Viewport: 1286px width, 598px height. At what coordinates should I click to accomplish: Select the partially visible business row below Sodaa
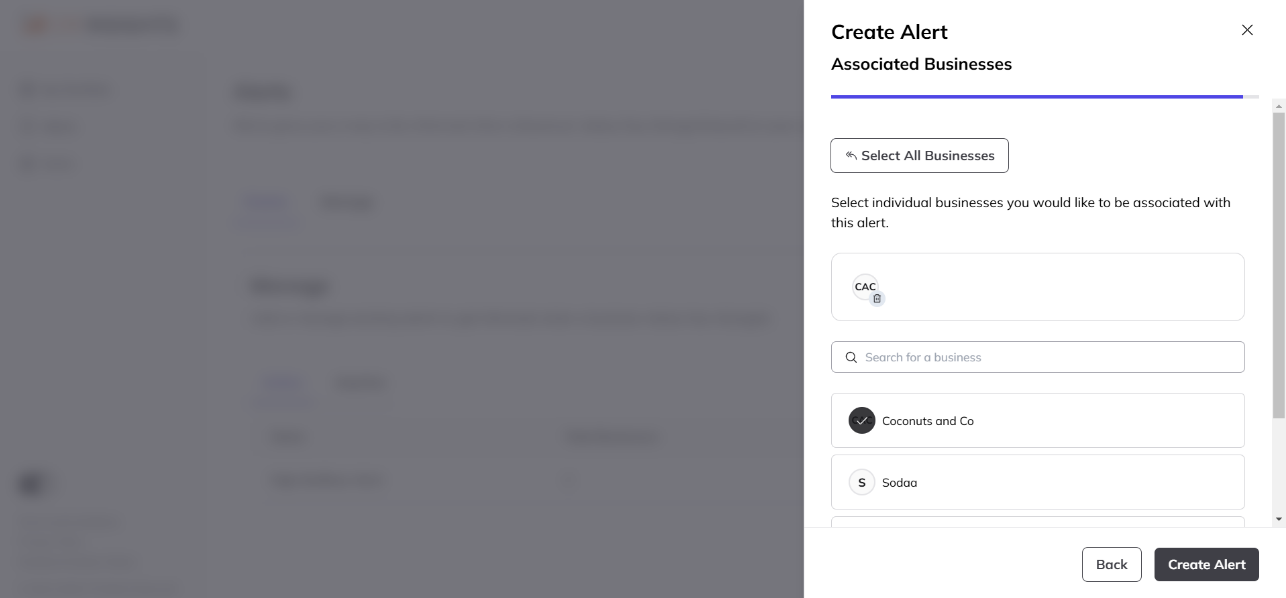(x=1038, y=521)
